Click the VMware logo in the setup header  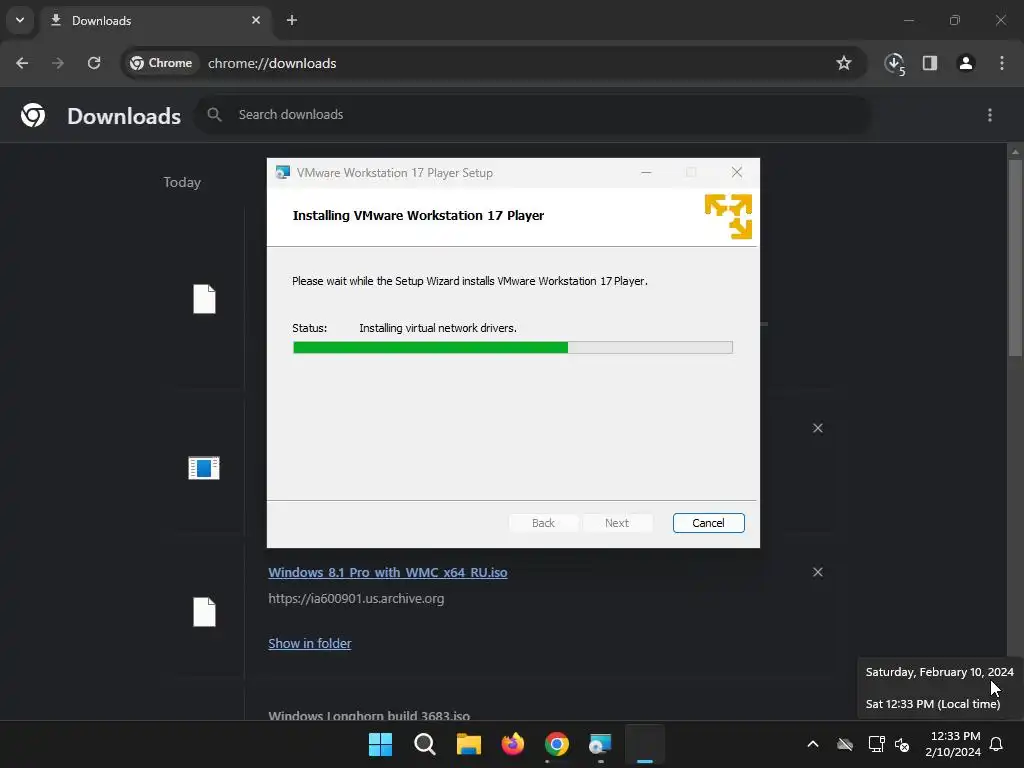[728, 216]
